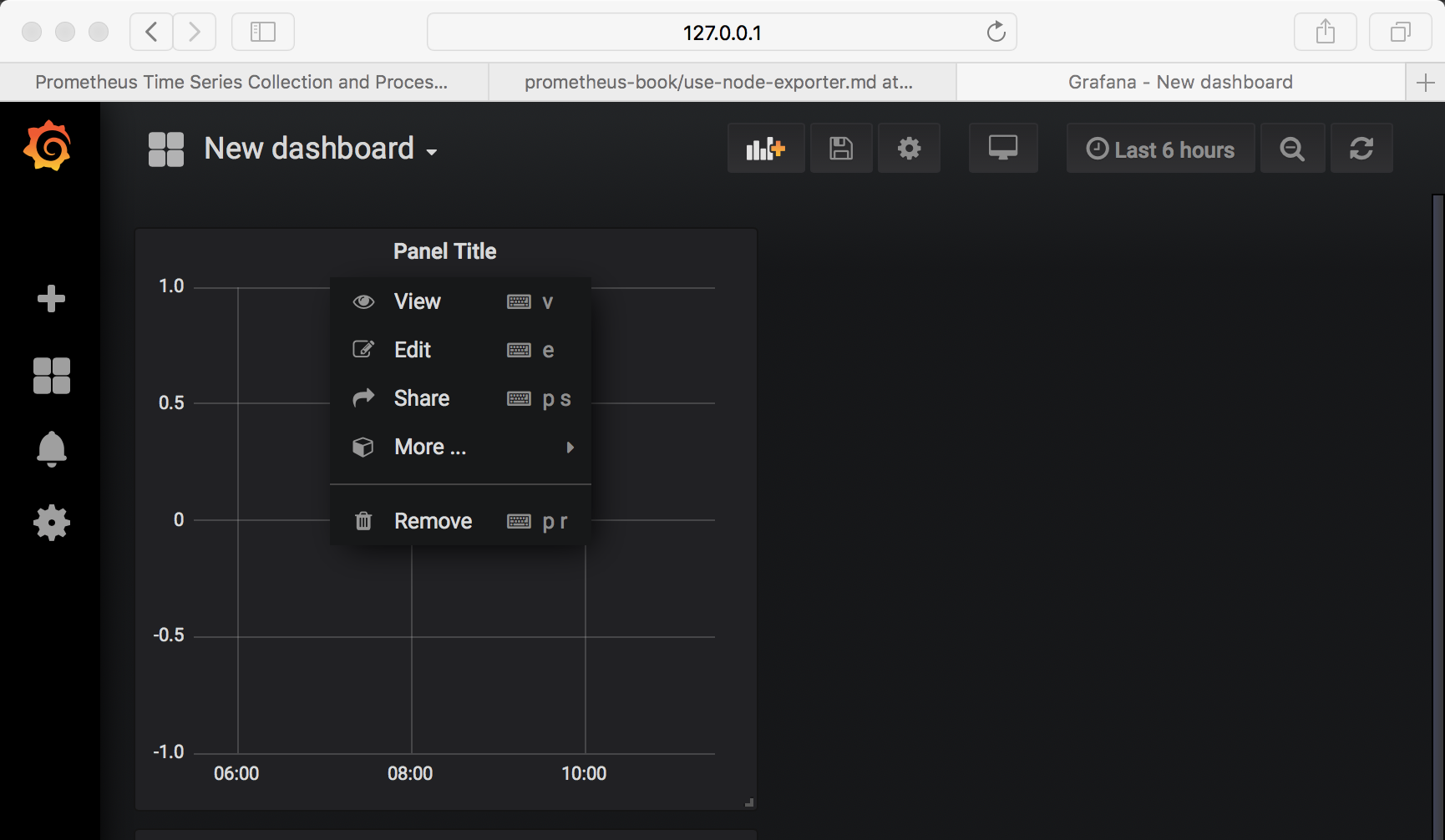1445x840 pixels.
Task: Click the page vertical scrollbar
Action: pyautogui.click(x=1437, y=516)
